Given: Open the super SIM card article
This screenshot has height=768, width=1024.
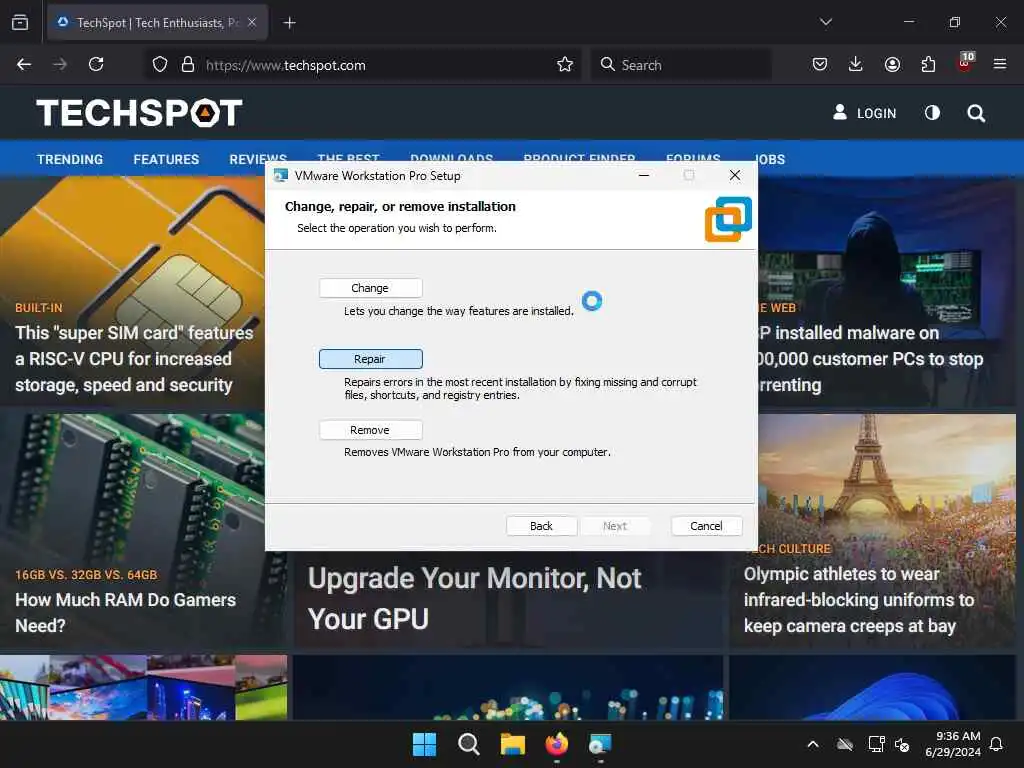Looking at the screenshot, I should point(135,359).
